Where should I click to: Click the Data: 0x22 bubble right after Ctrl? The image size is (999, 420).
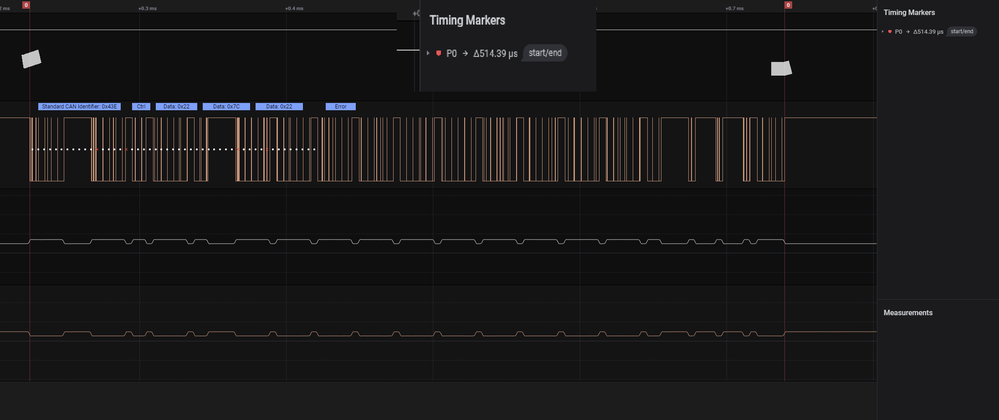click(176, 106)
